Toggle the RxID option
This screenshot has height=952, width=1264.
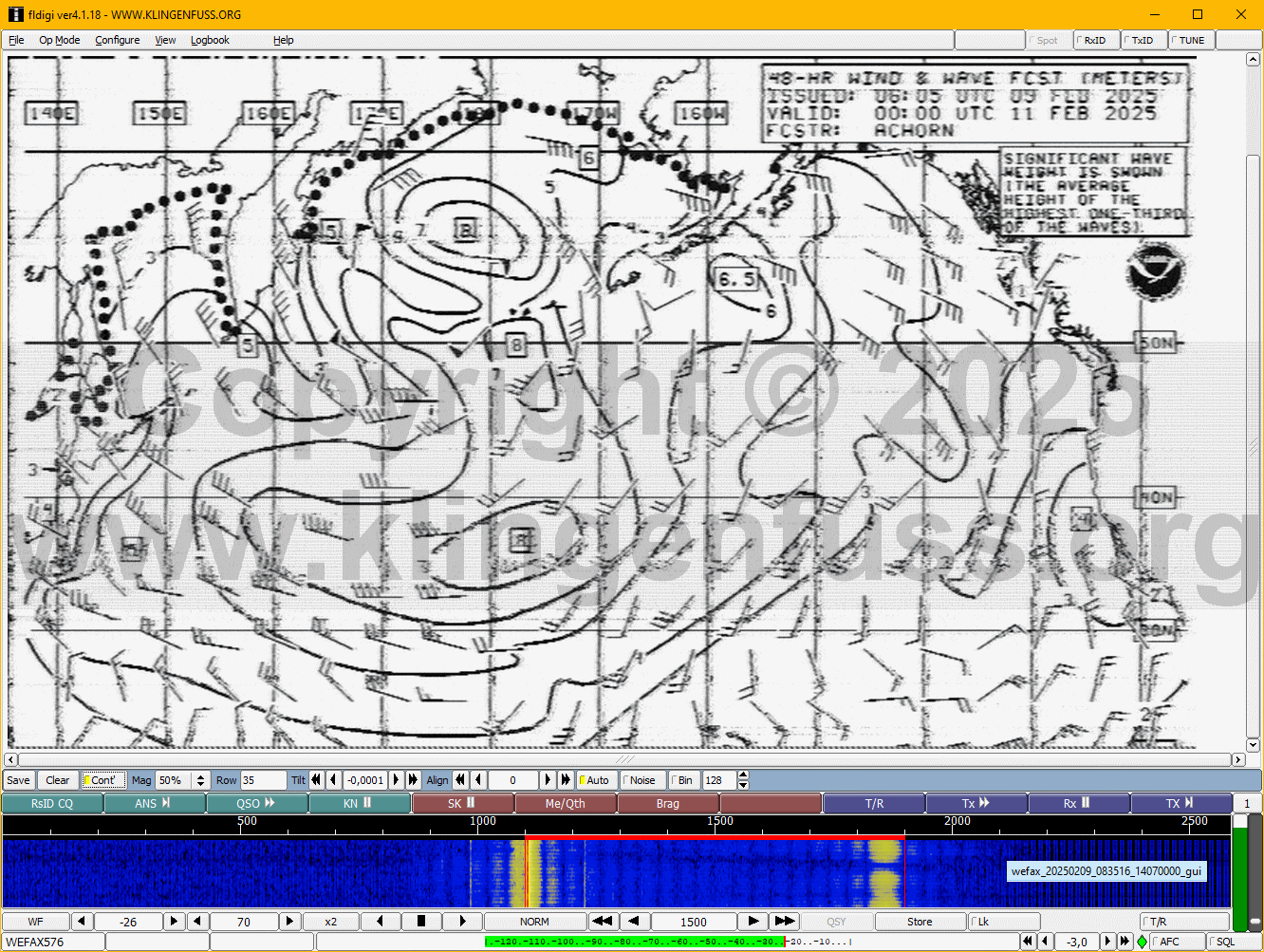point(1095,40)
